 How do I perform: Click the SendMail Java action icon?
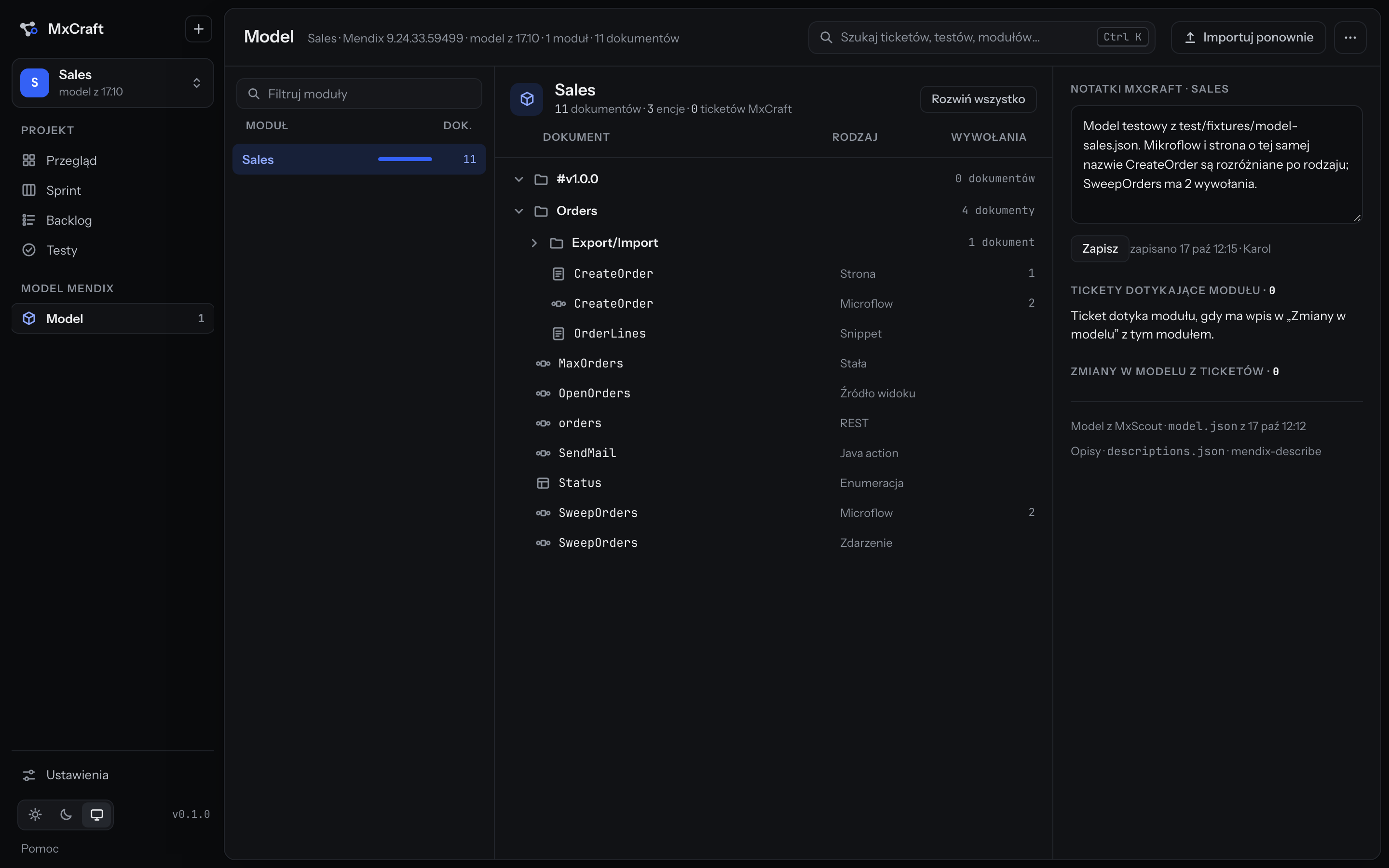(543, 453)
